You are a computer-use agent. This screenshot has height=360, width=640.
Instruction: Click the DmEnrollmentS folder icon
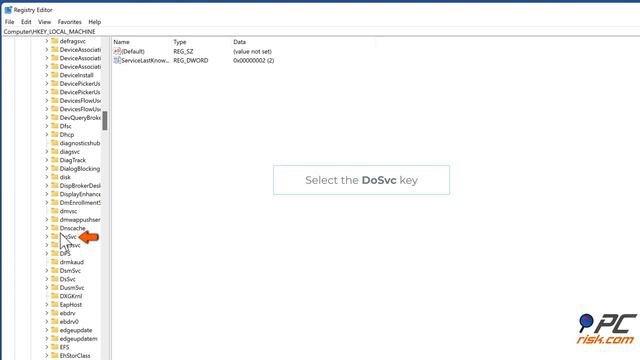click(x=55, y=202)
